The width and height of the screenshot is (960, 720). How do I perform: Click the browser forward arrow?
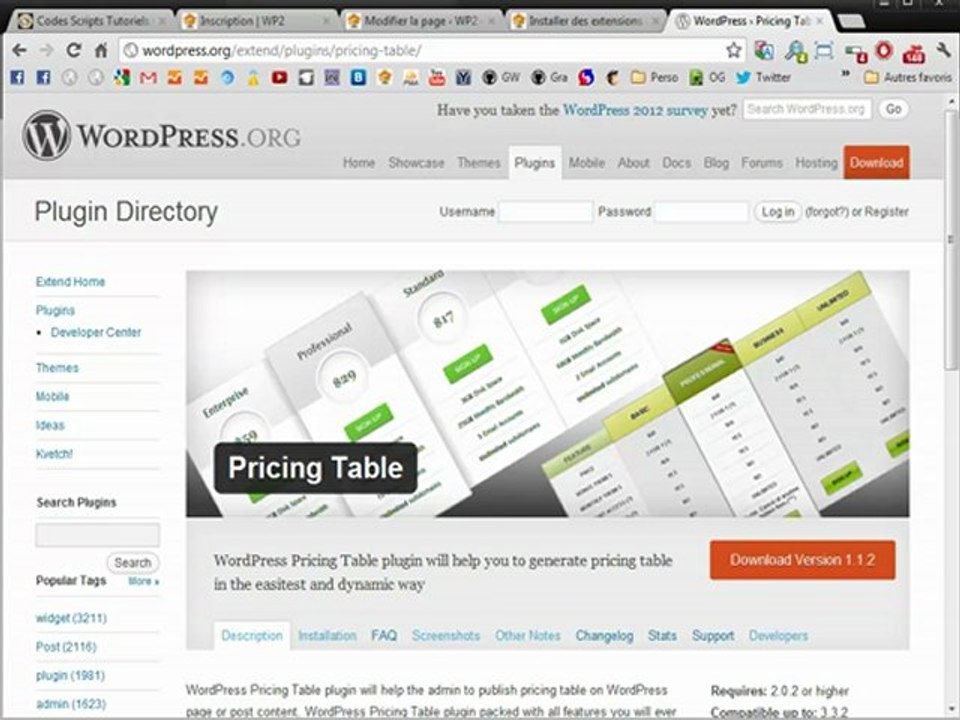(46, 50)
